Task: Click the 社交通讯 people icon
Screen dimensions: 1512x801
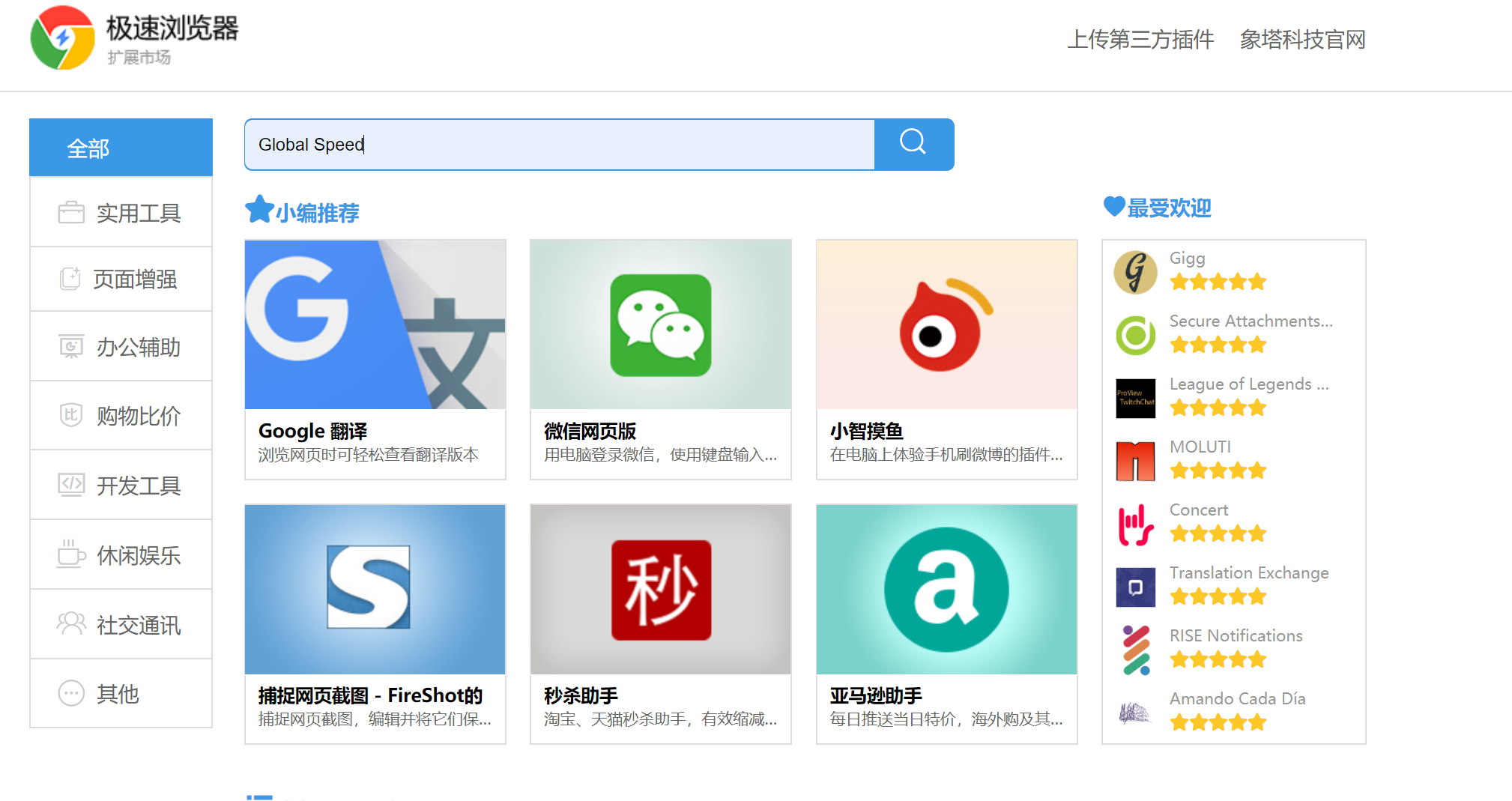Action: 71,623
